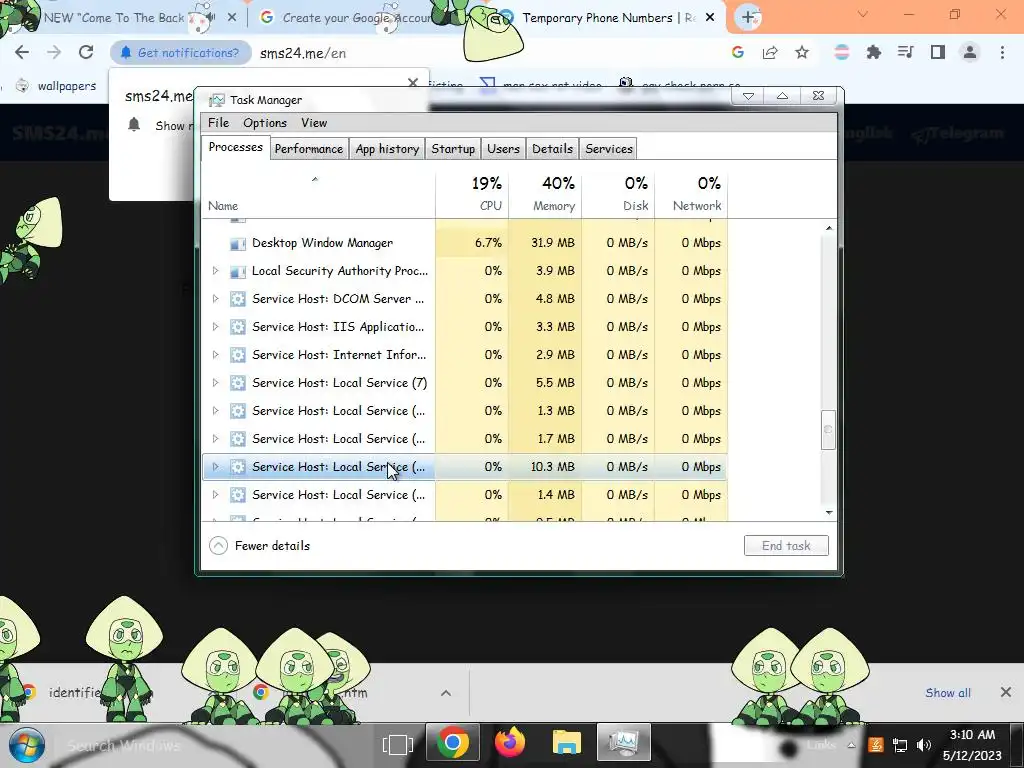The height and width of the screenshot is (768, 1024).
Task: Expand the highlighted 10.3 MB Local Service row
Action: click(x=216, y=467)
